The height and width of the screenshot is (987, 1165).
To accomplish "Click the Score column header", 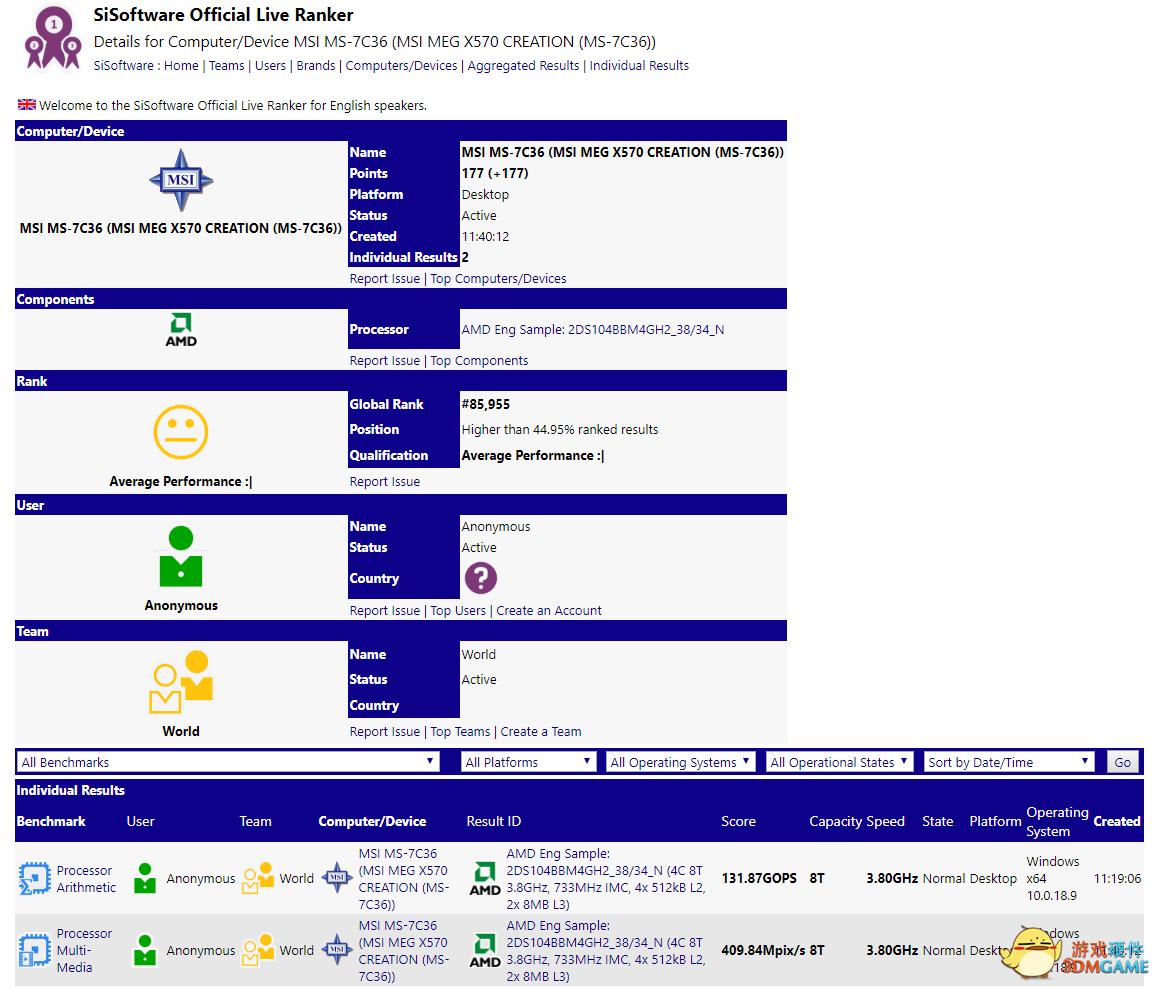I will 739,821.
